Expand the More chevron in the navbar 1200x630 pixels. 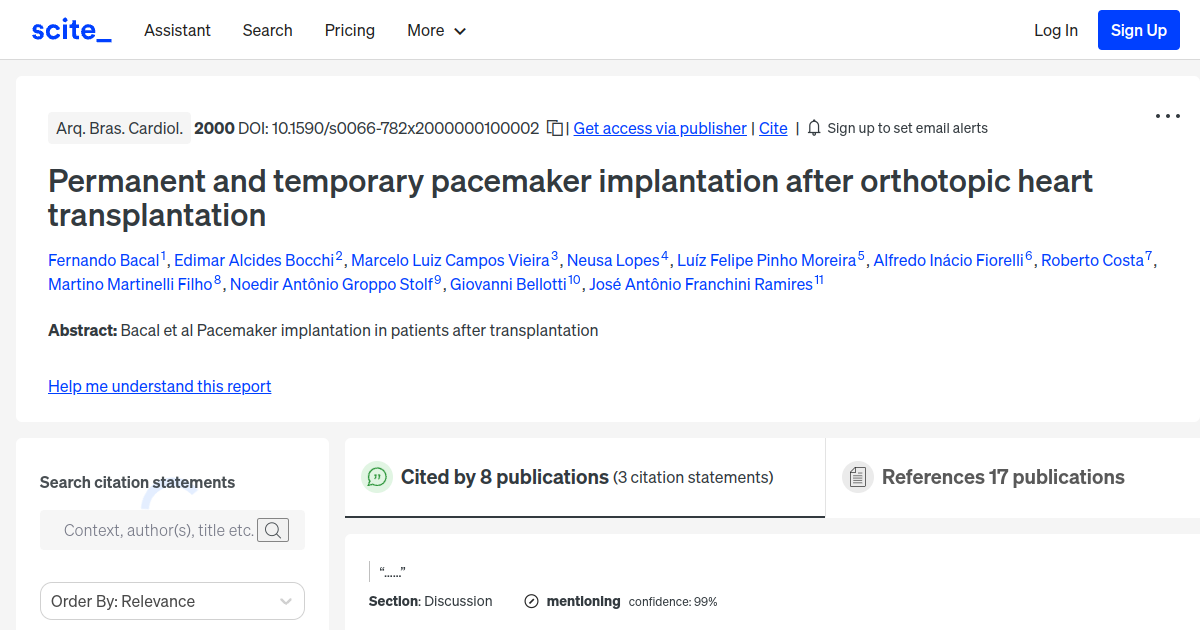pos(461,31)
